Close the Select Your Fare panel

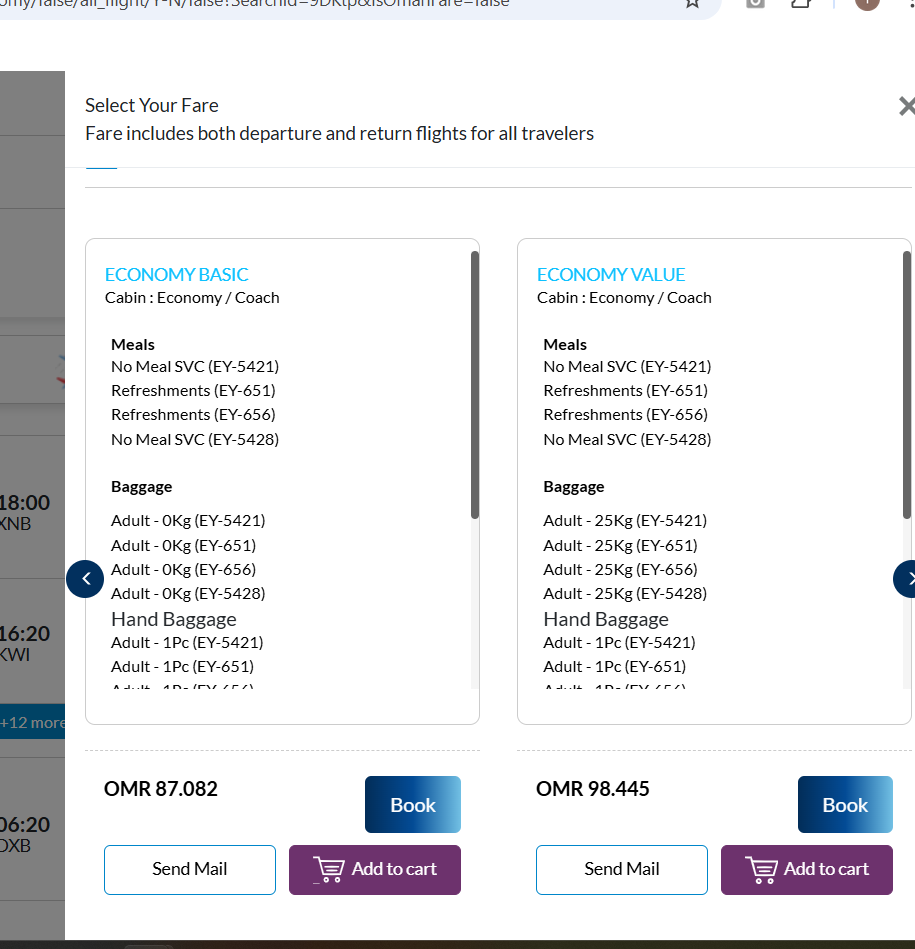pyautogui.click(x=906, y=106)
